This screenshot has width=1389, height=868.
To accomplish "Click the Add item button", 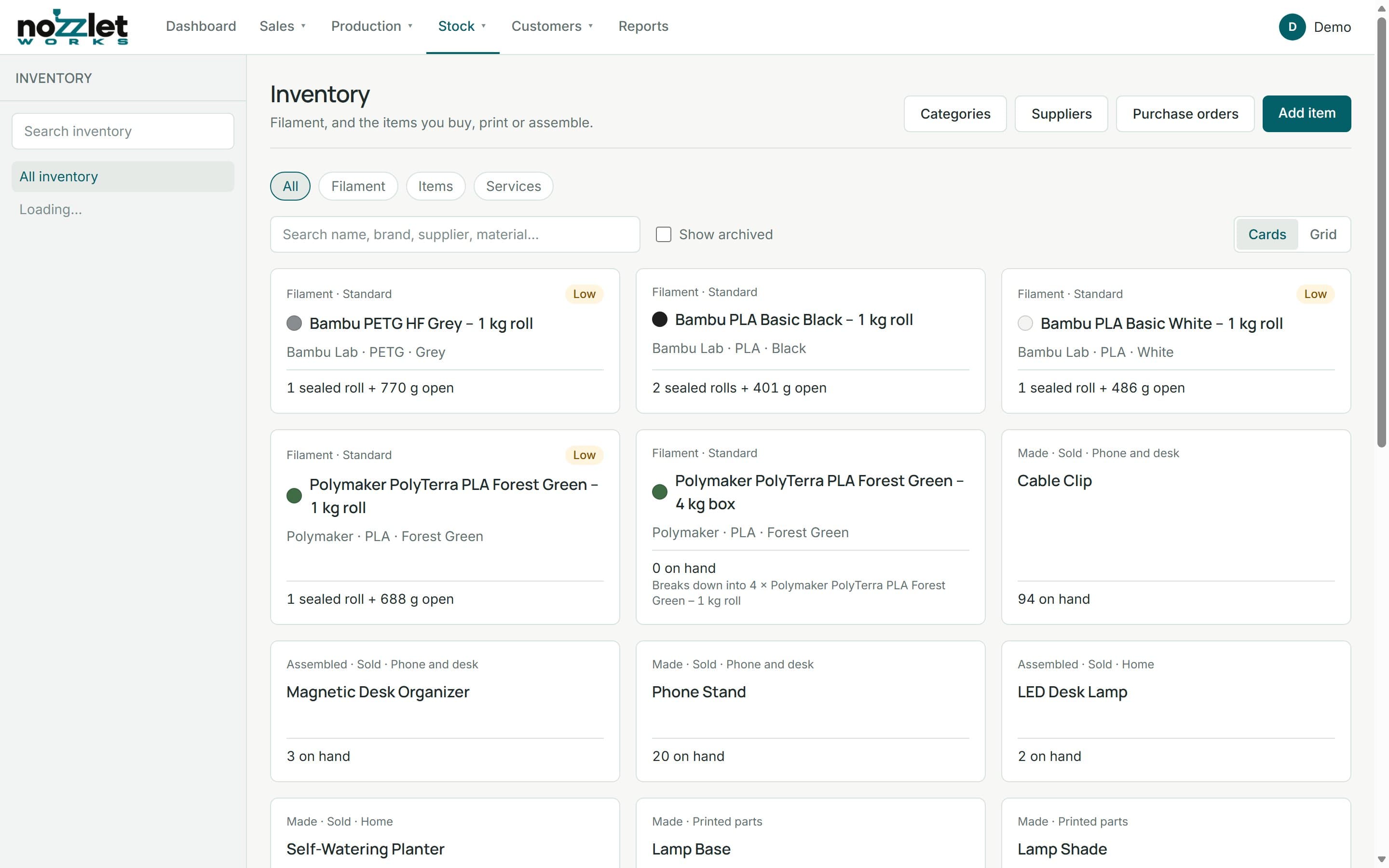I will [1307, 114].
